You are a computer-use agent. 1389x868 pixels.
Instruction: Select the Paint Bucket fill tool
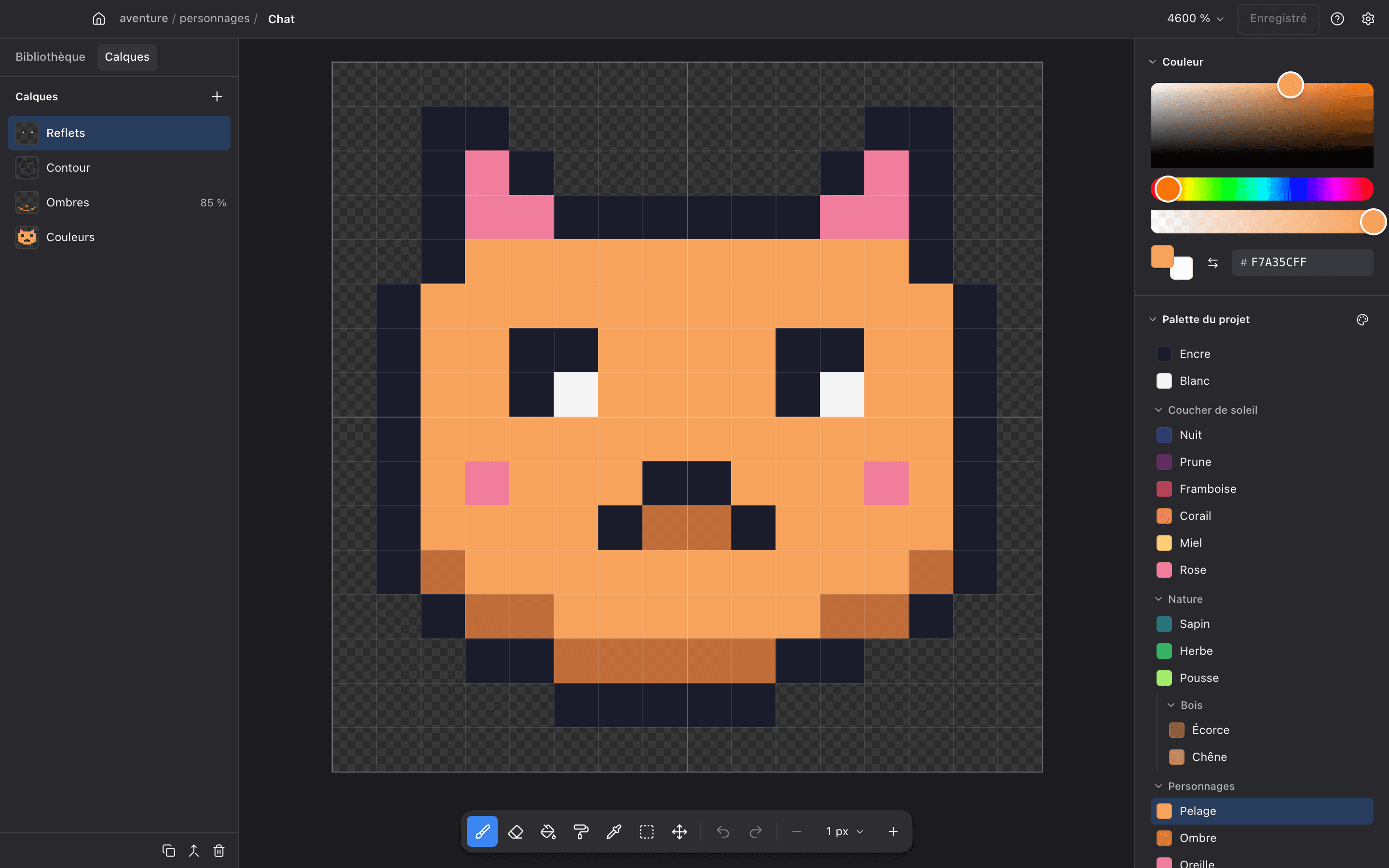click(x=548, y=831)
